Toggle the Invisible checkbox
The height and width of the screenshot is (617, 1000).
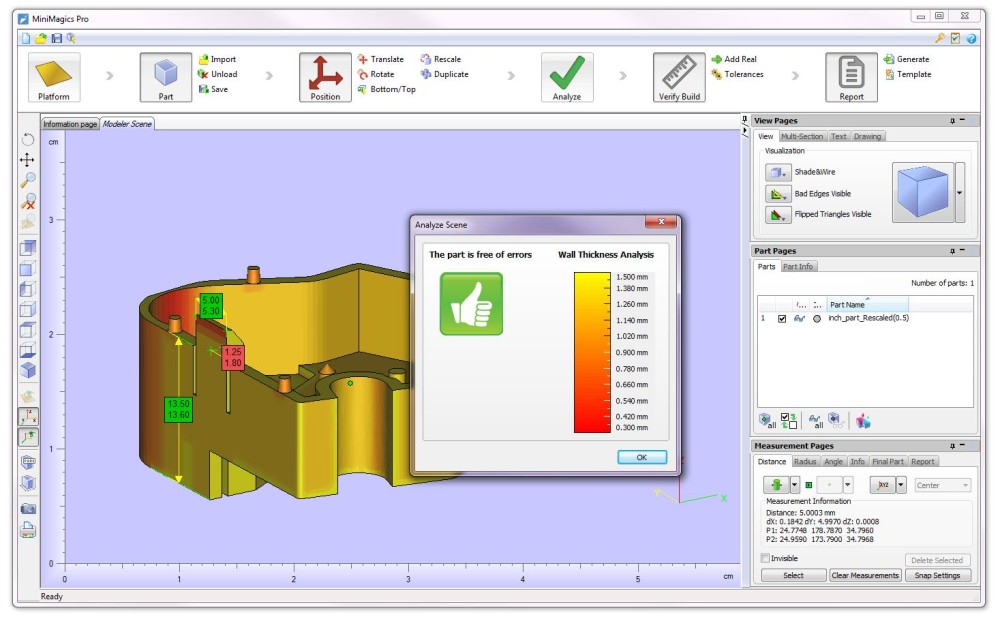click(x=765, y=558)
